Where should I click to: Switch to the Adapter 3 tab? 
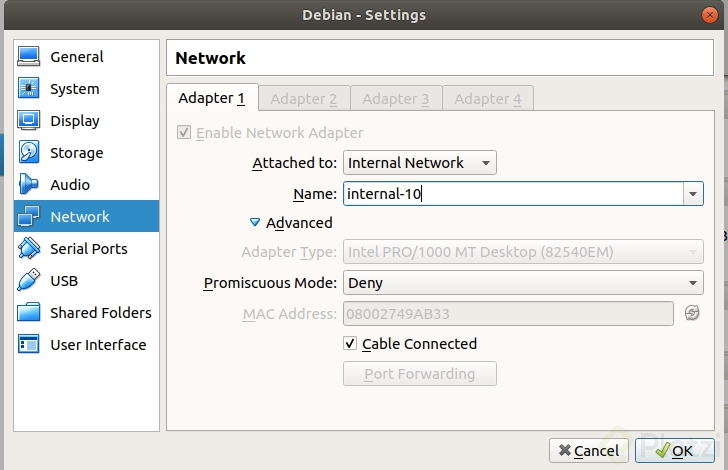pos(395,98)
